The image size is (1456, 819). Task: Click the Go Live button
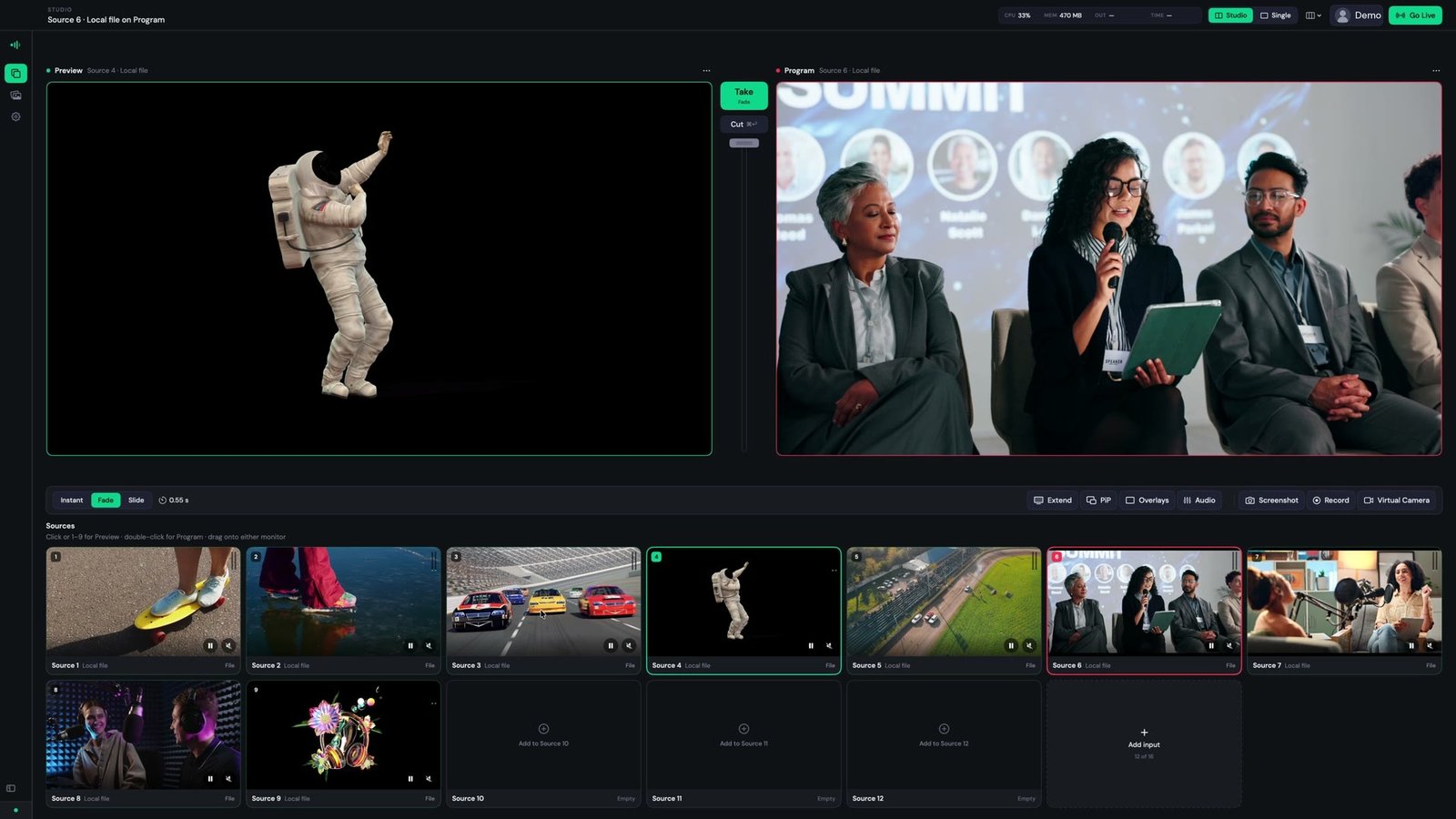pos(1415,15)
